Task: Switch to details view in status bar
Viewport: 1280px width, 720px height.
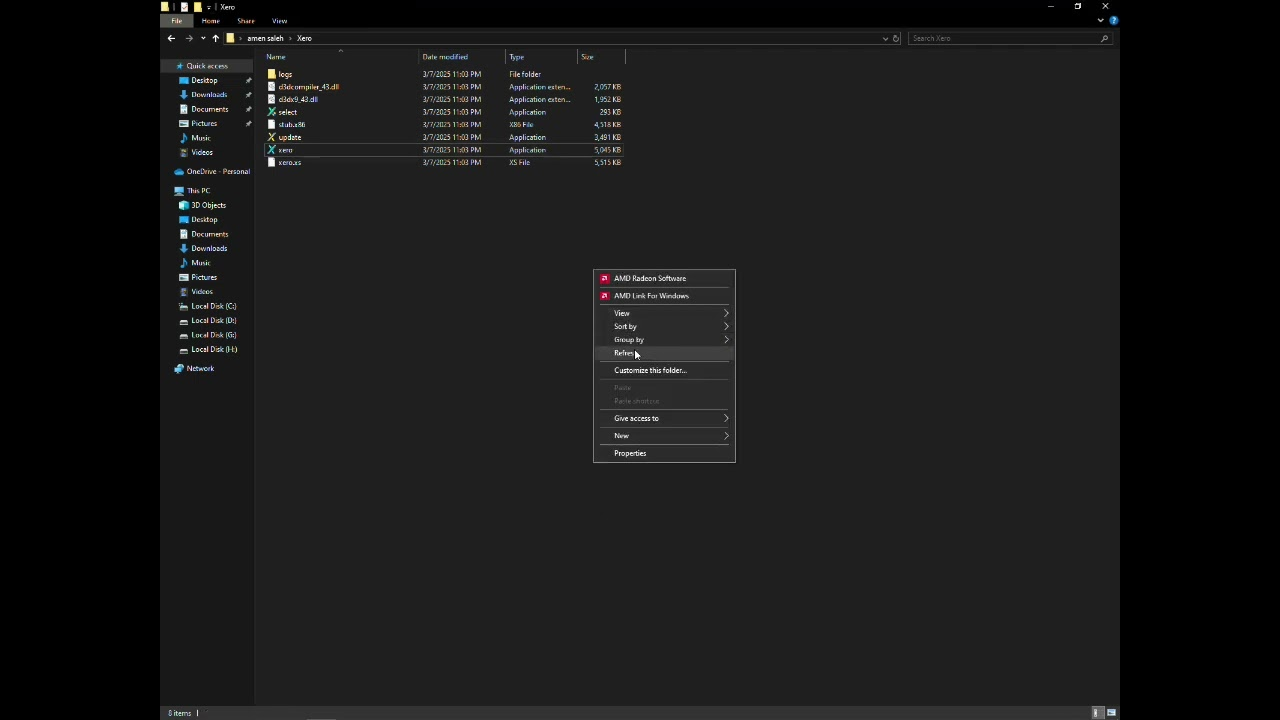Action: pyautogui.click(x=1097, y=713)
